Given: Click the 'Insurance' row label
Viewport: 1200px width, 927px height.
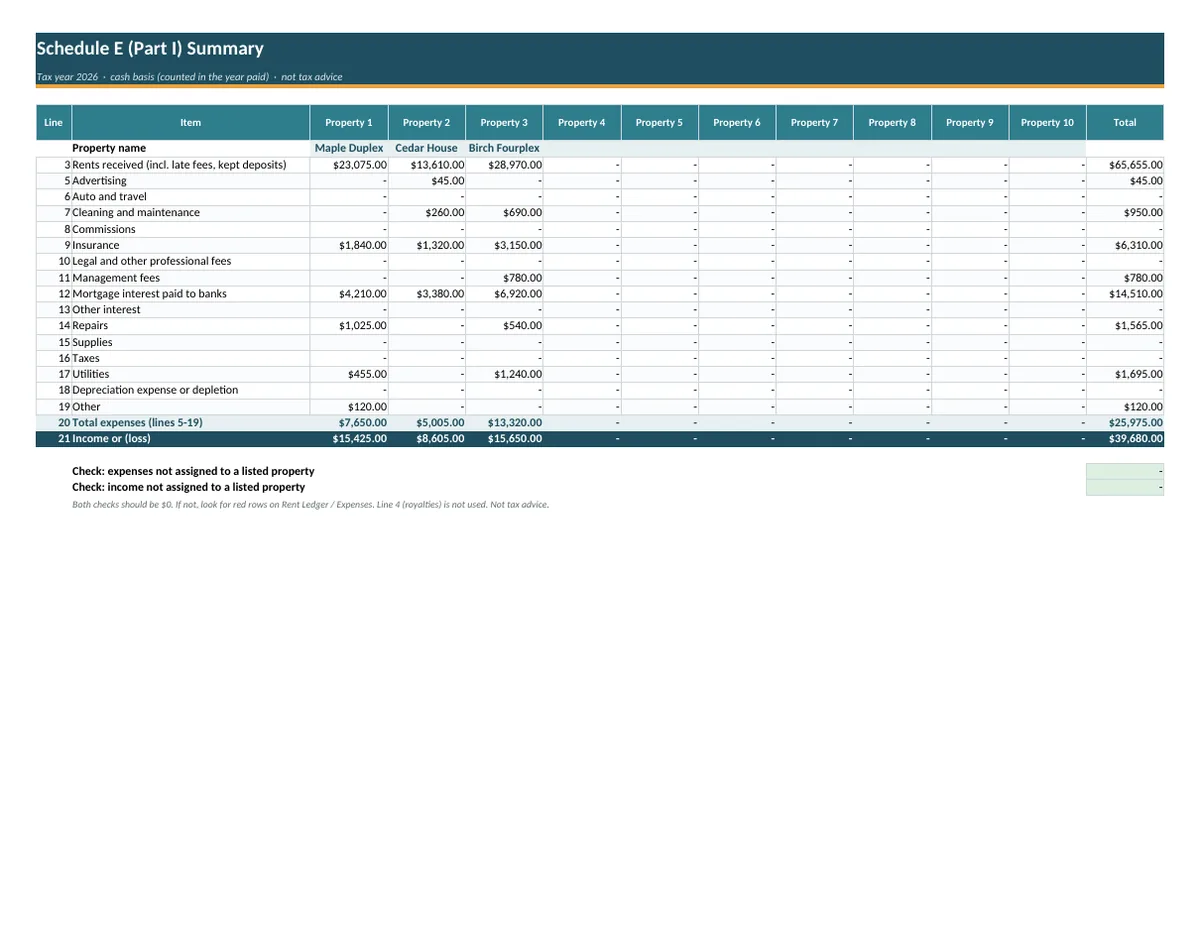Looking at the screenshot, I should pos(96,245).
